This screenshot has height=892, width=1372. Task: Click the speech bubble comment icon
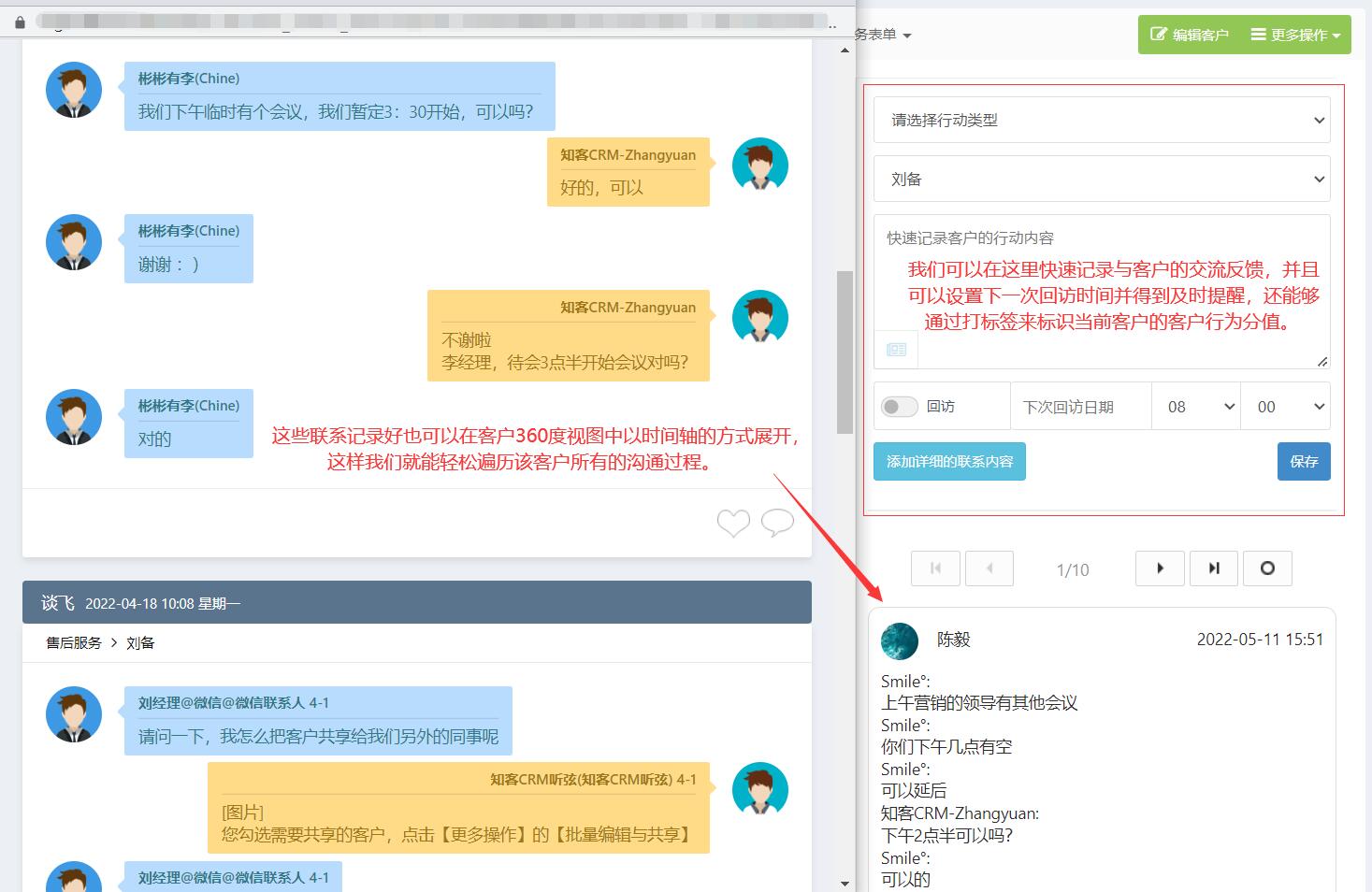pos(777,524)
